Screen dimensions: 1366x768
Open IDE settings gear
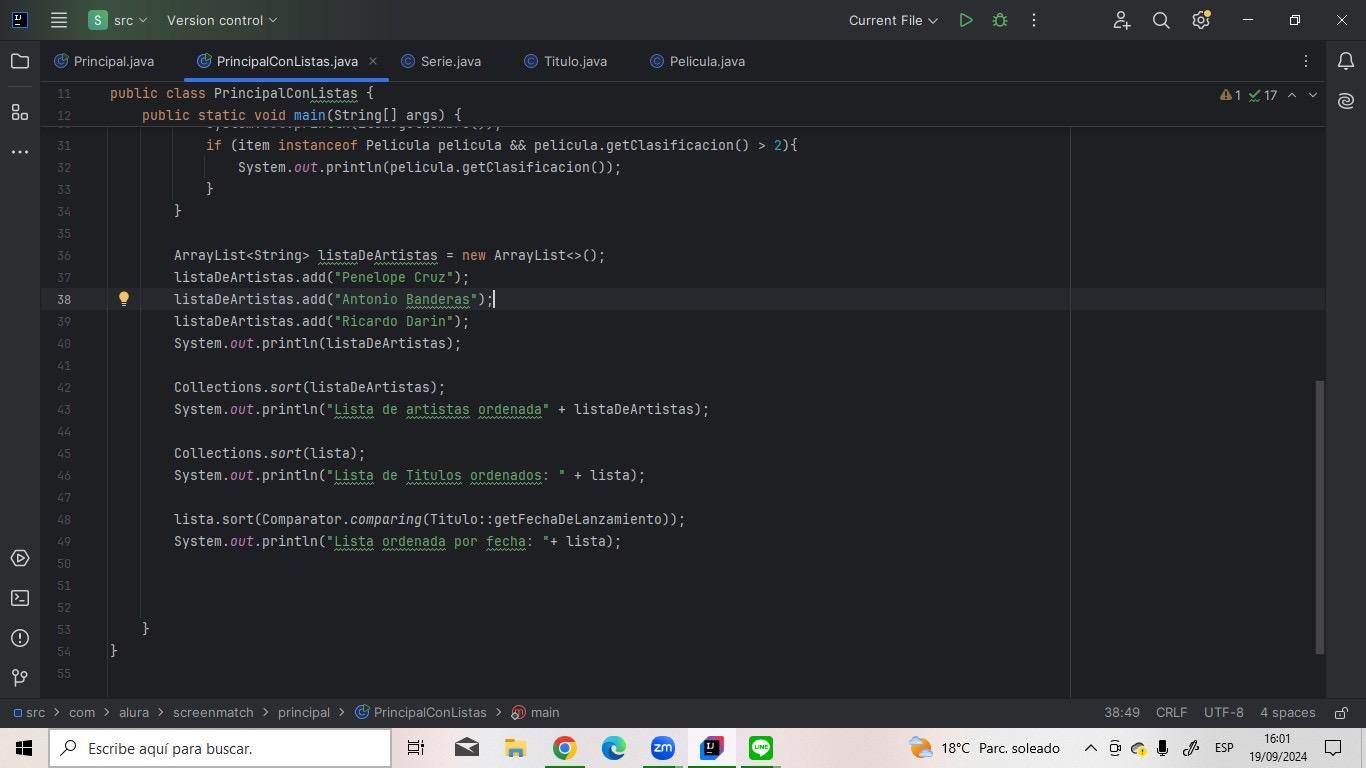click(x=1201, y=20)
